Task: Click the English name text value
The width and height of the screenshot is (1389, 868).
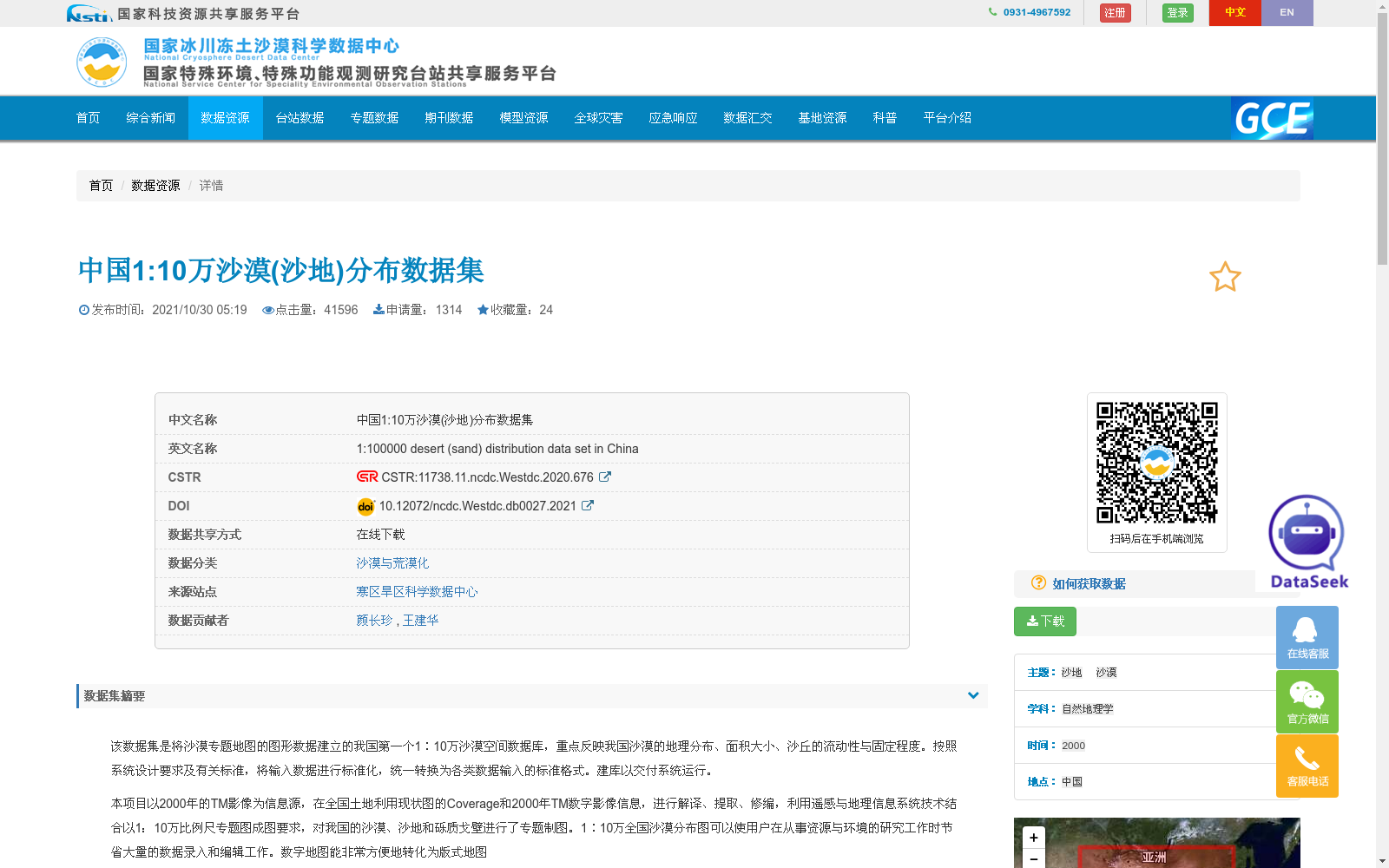Action: (x=497, y=449)
